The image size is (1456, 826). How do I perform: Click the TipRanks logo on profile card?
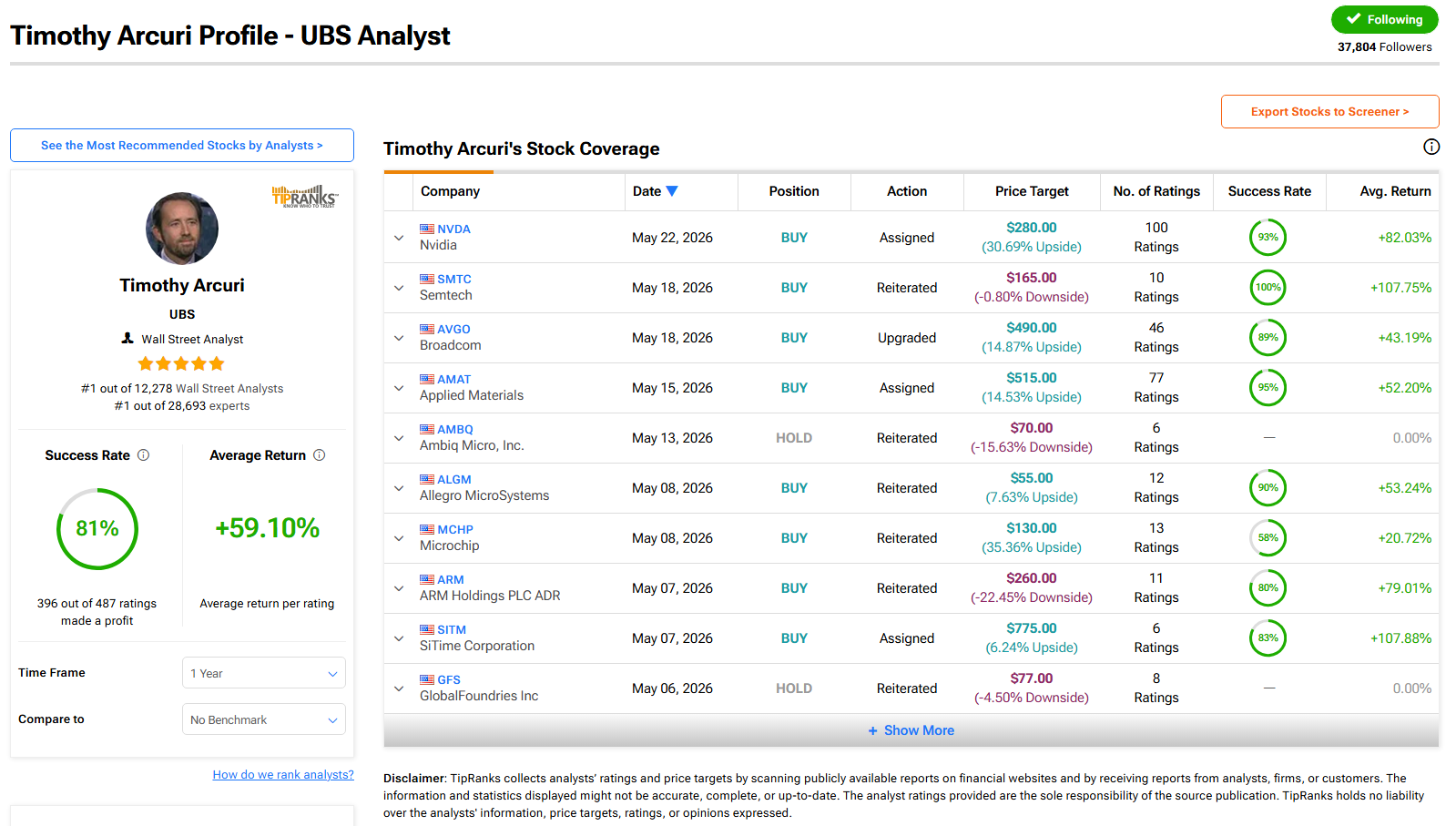tap(304, 197)
